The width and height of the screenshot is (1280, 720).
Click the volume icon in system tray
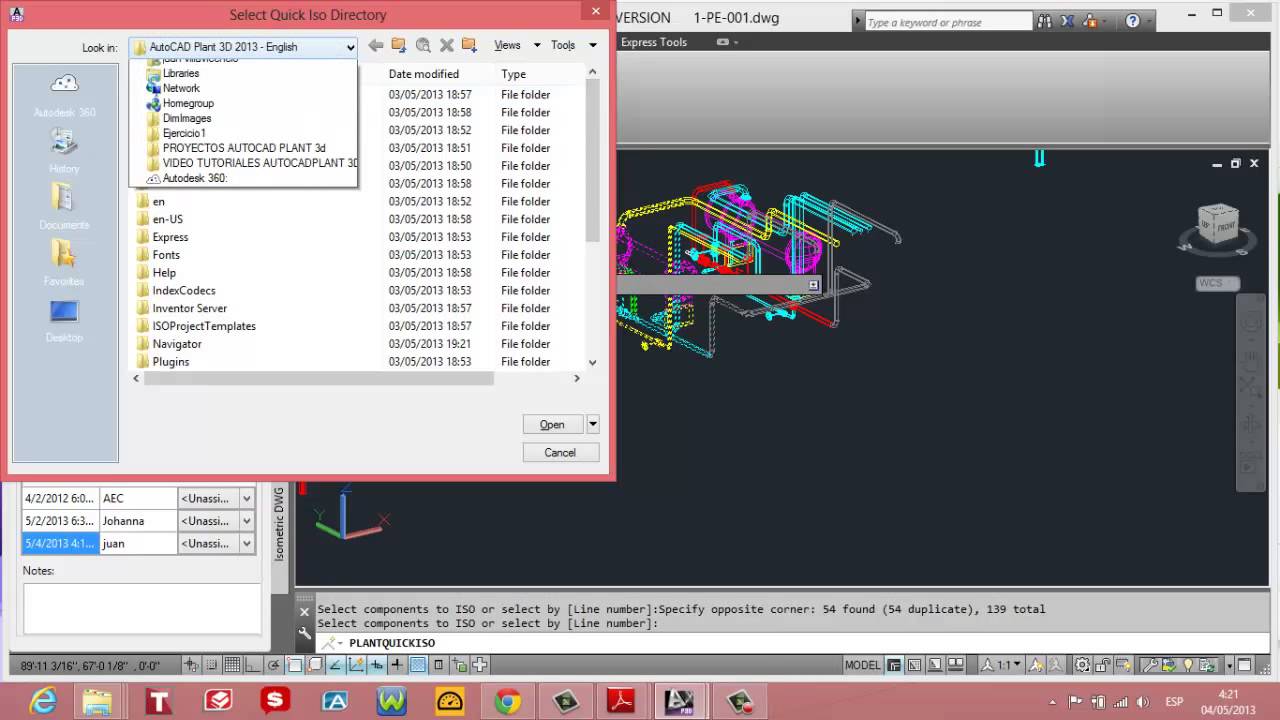1143,702
